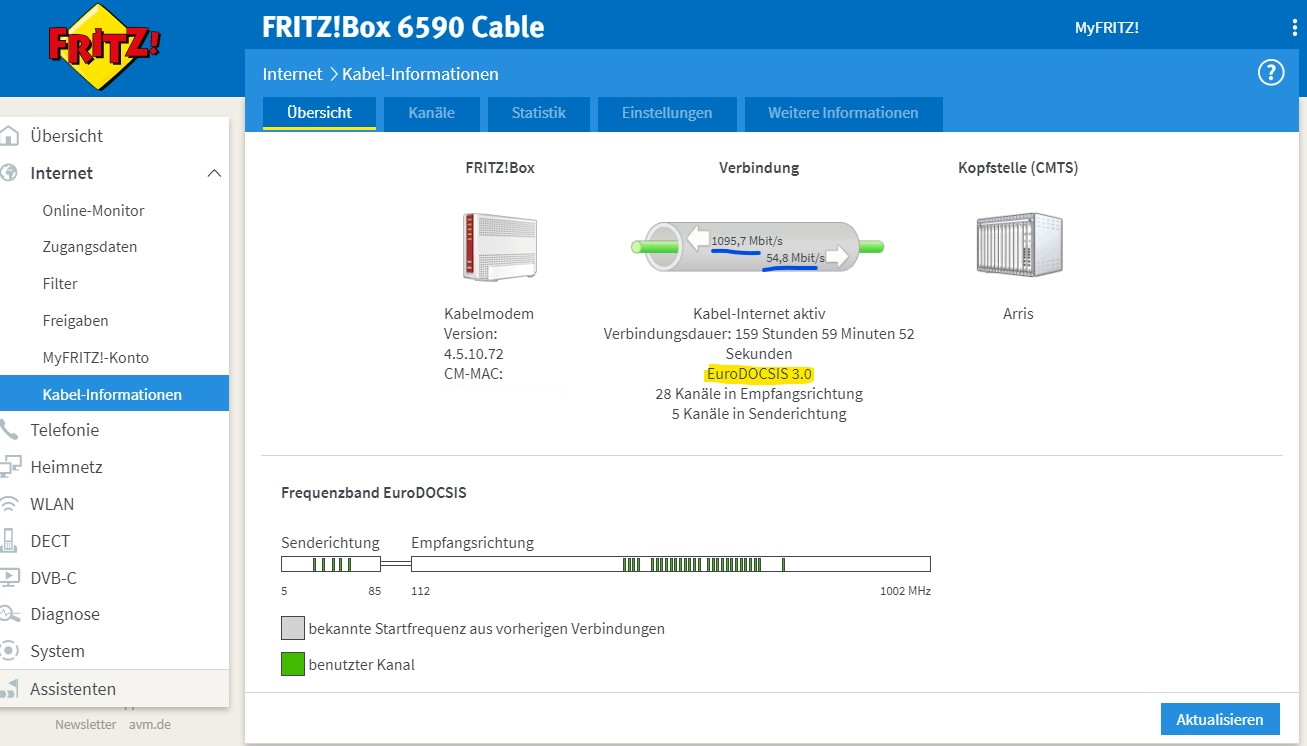
Task: Click the Übersicht house icon in sidebar
Action: click(10, 136)
